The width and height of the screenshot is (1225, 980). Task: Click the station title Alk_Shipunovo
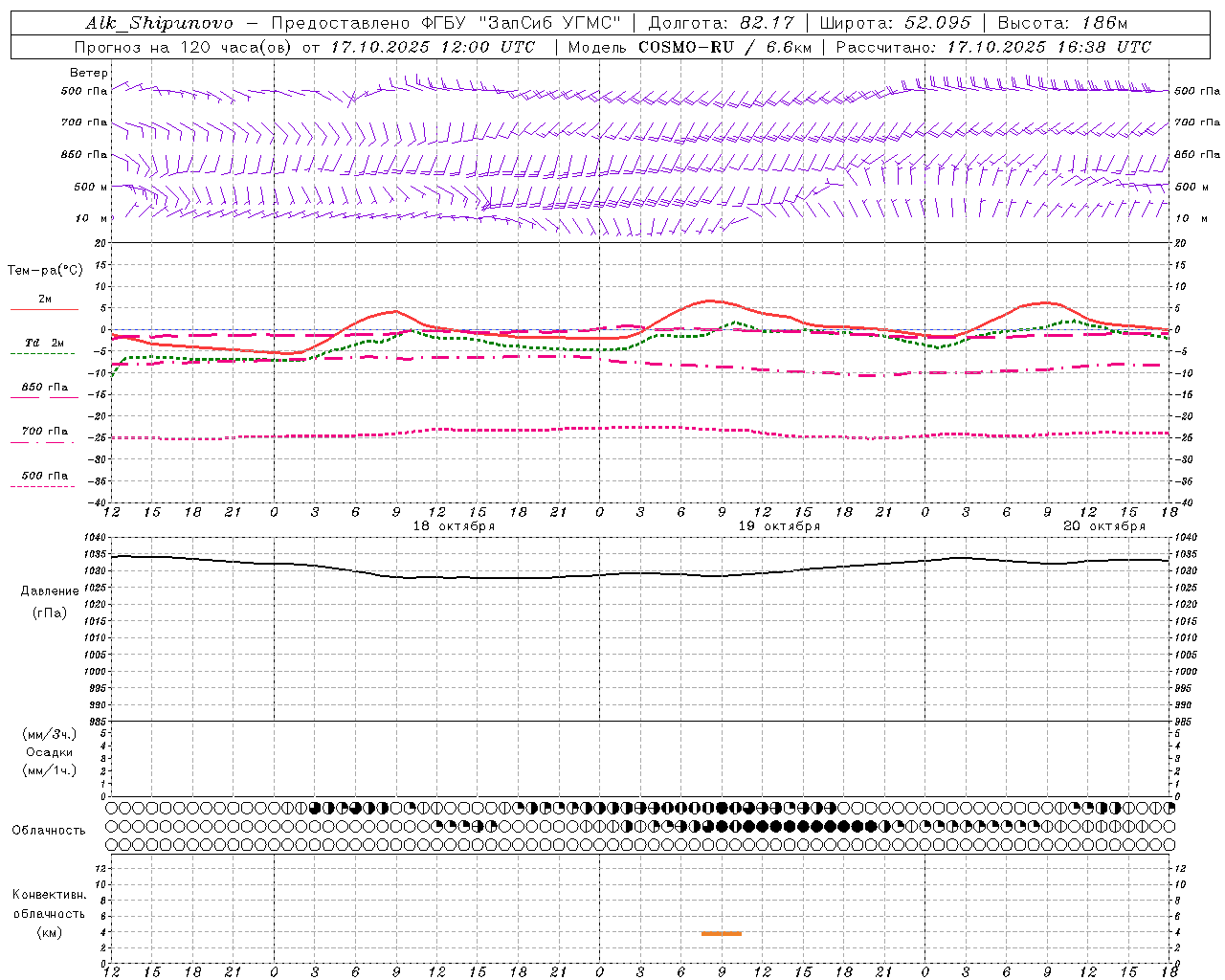point(160,24)
